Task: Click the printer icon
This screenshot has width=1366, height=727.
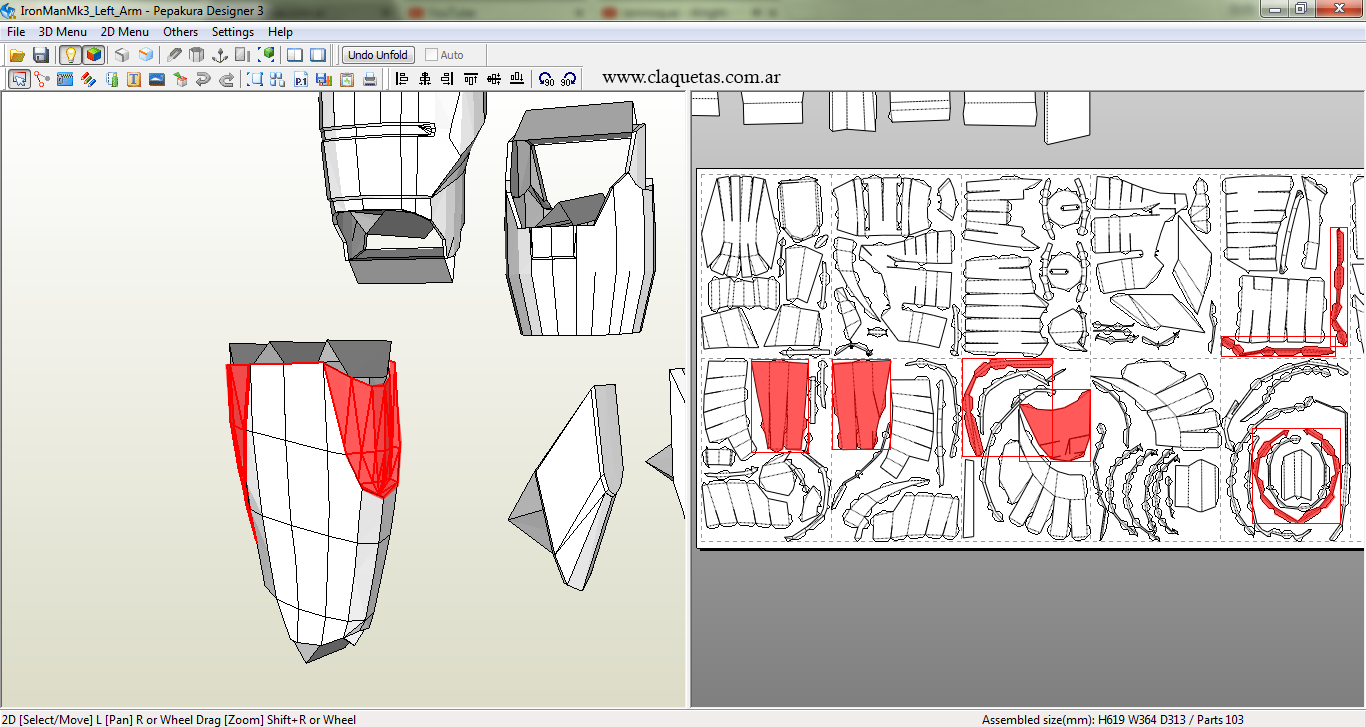Action: click(369, 79)
